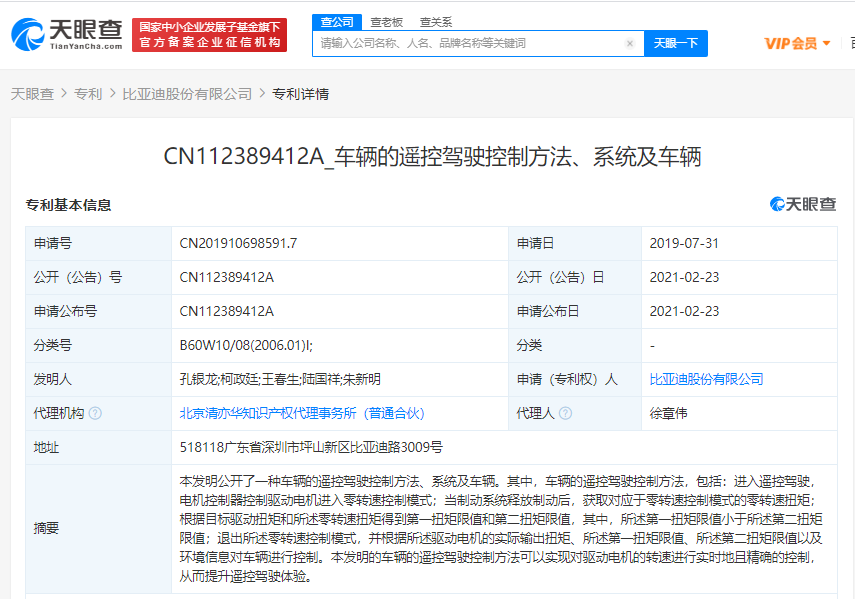The height and width of the screenshot is (599, 855).
Task: Click the 天眼查 watermark logo above the table
Action: 802,204
